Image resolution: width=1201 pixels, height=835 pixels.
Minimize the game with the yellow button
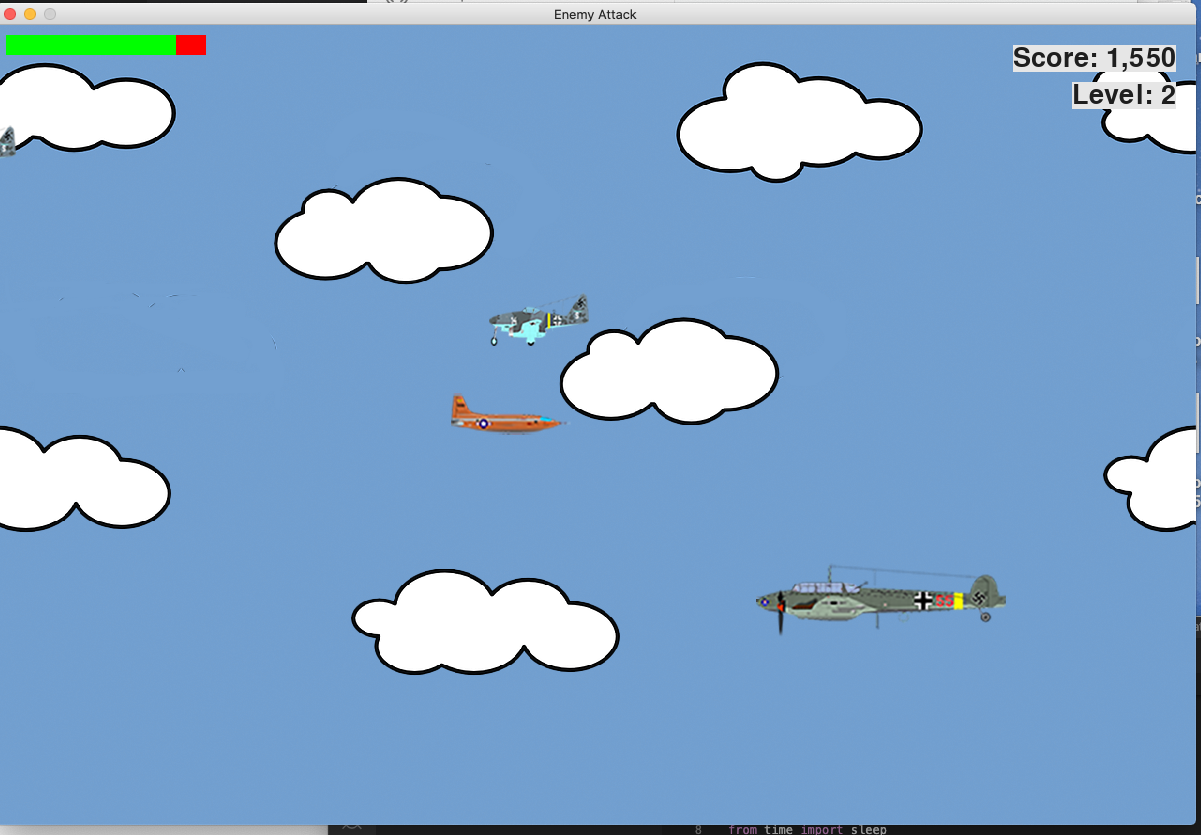tap(30, 14)
